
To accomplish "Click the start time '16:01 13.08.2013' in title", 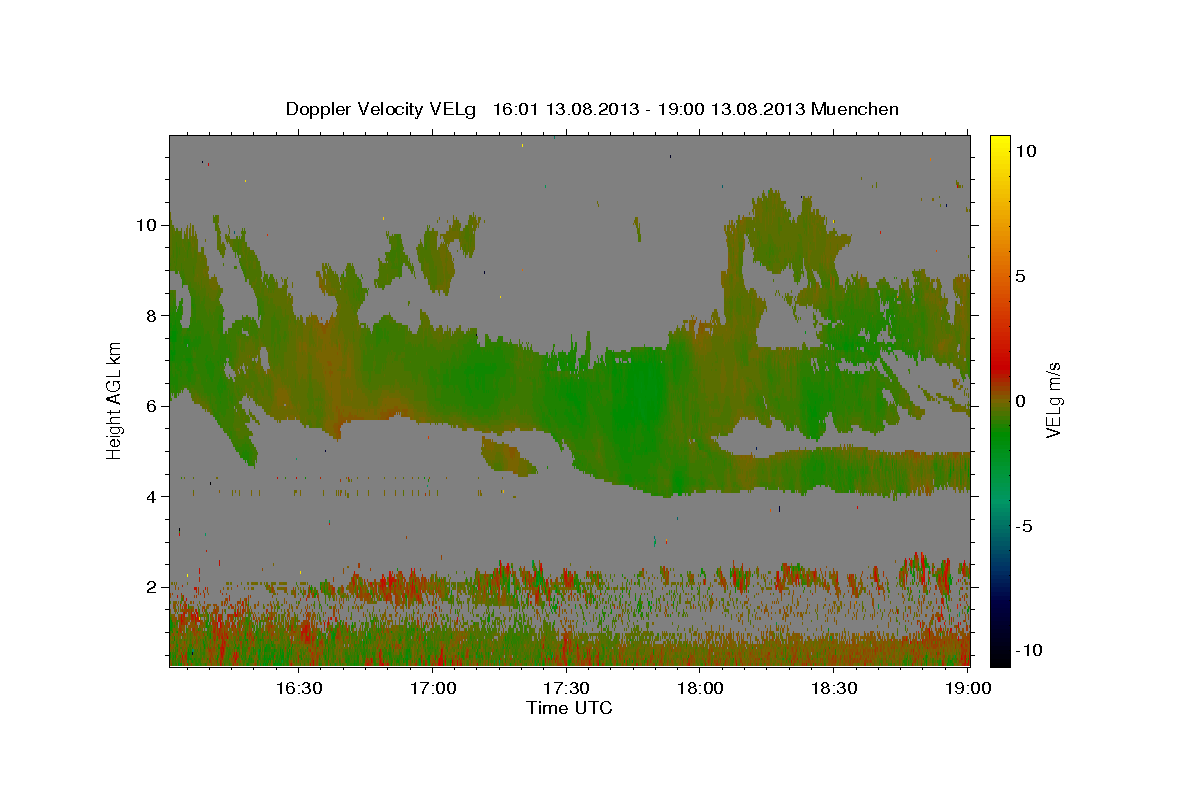I will pyautogui.click(x=567, y=109).
